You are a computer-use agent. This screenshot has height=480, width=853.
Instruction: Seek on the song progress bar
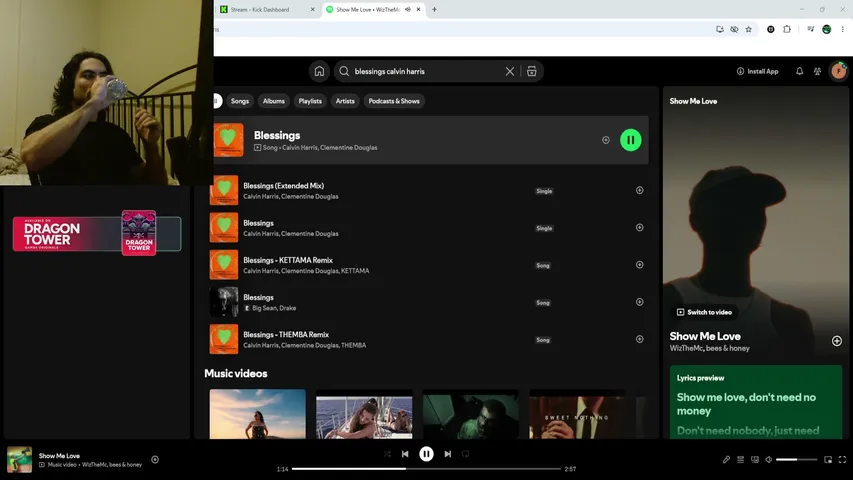point(426,469)
